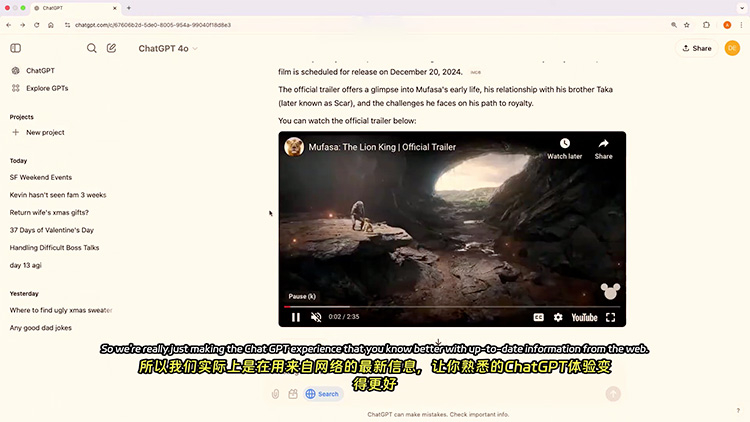
Task: Open the ChatGPT 4o model dropdown
Action: click(x=168, y=48)
